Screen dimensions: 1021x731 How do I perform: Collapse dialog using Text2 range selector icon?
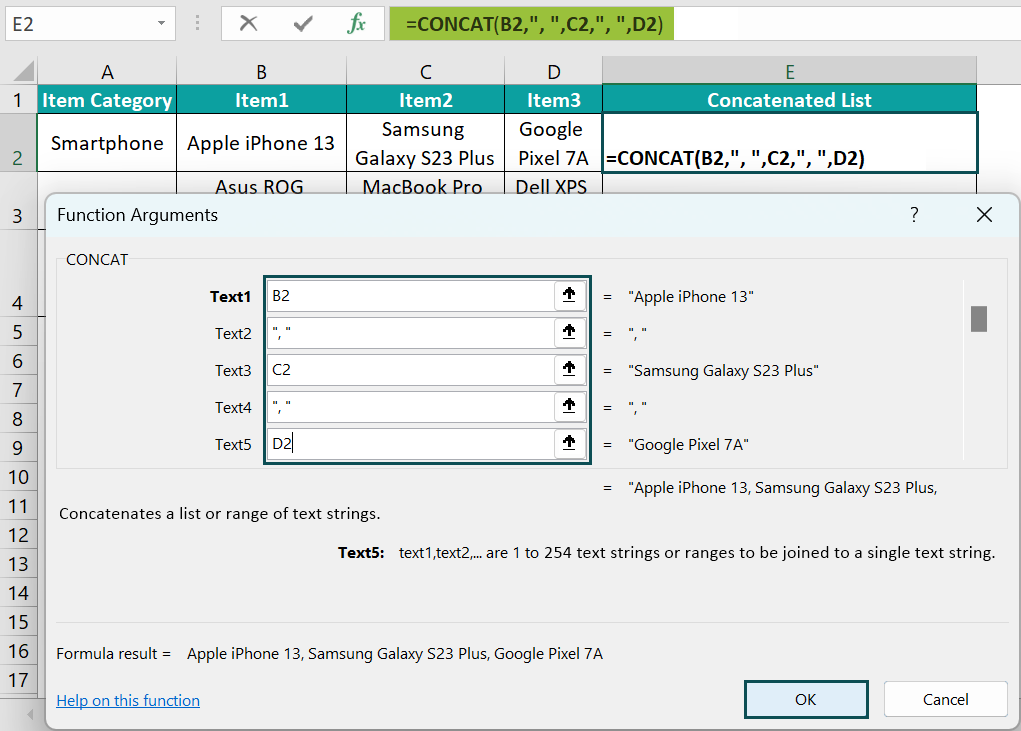[x=570, y=333]
